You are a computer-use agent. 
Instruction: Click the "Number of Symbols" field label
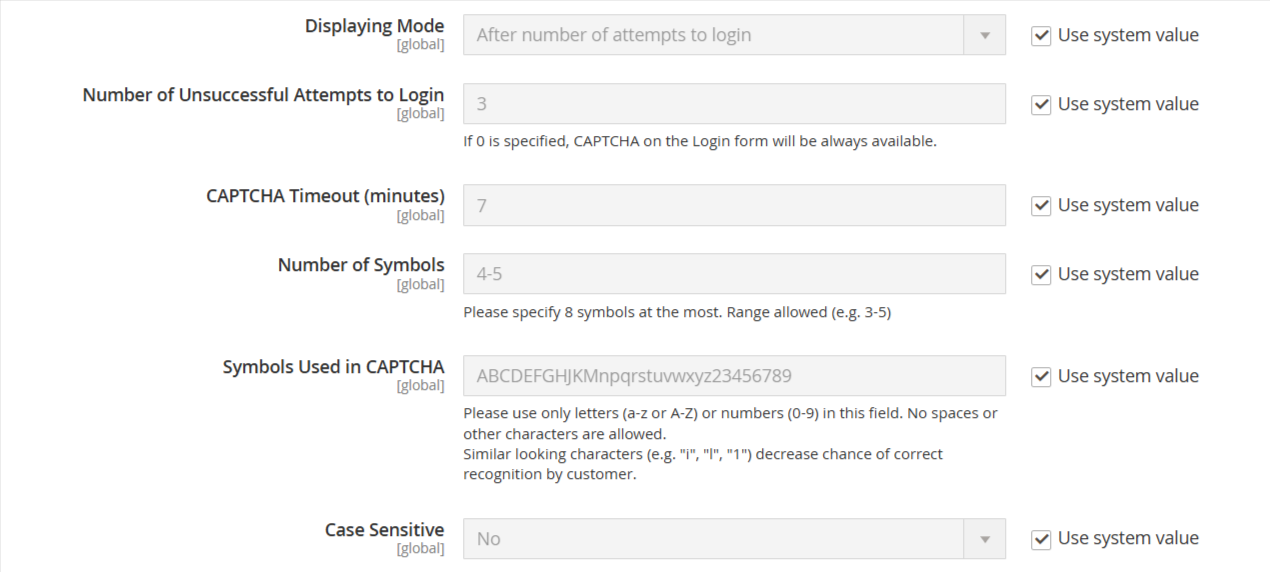click(361, 265)
